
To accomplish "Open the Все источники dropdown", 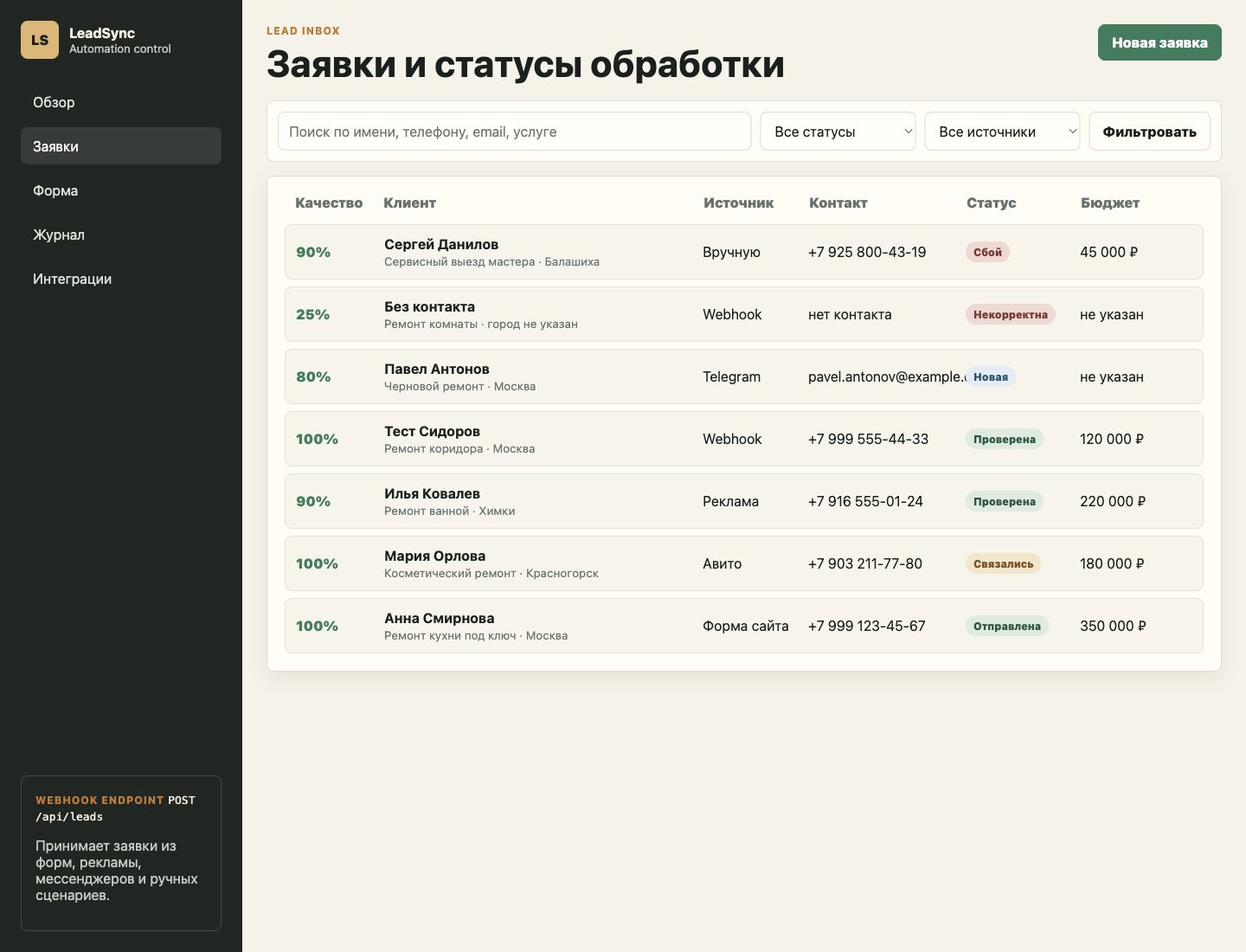I will coord(1002,132).
